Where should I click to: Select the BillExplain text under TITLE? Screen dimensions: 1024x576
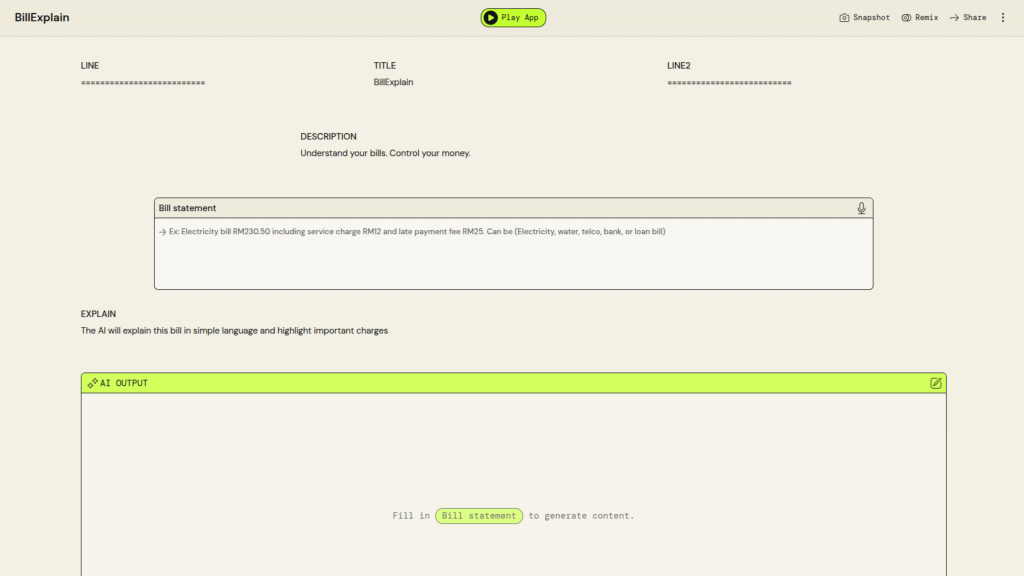tap(393, 82)
